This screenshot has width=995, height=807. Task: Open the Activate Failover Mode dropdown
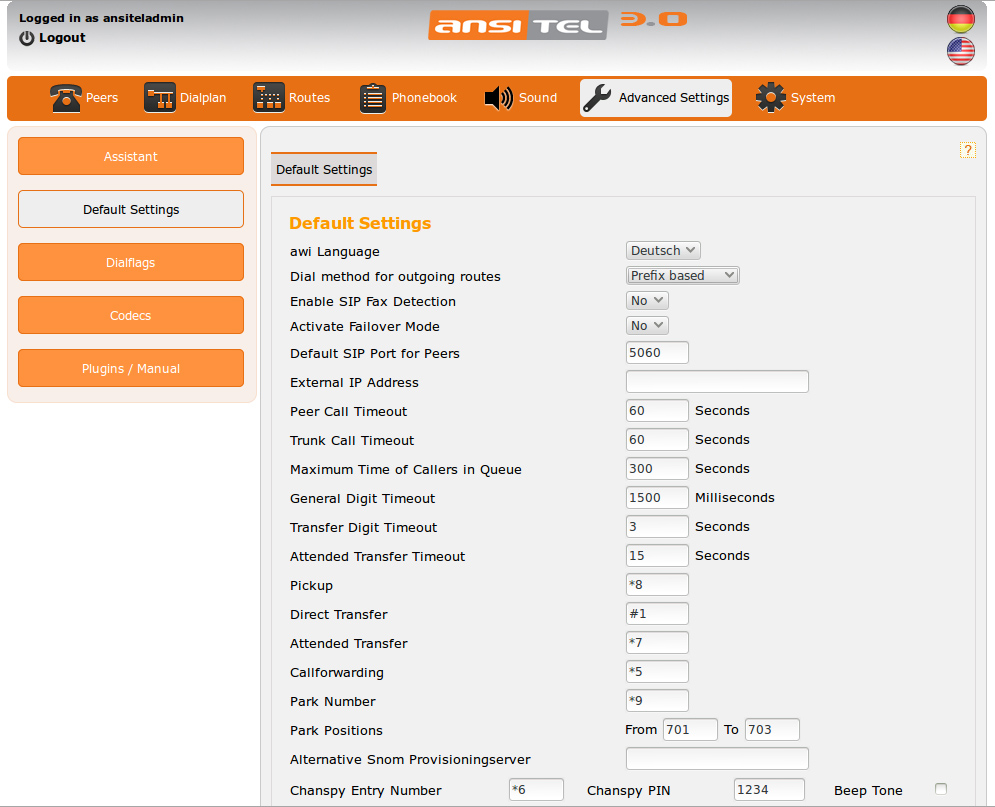click(x=647, y=326)
